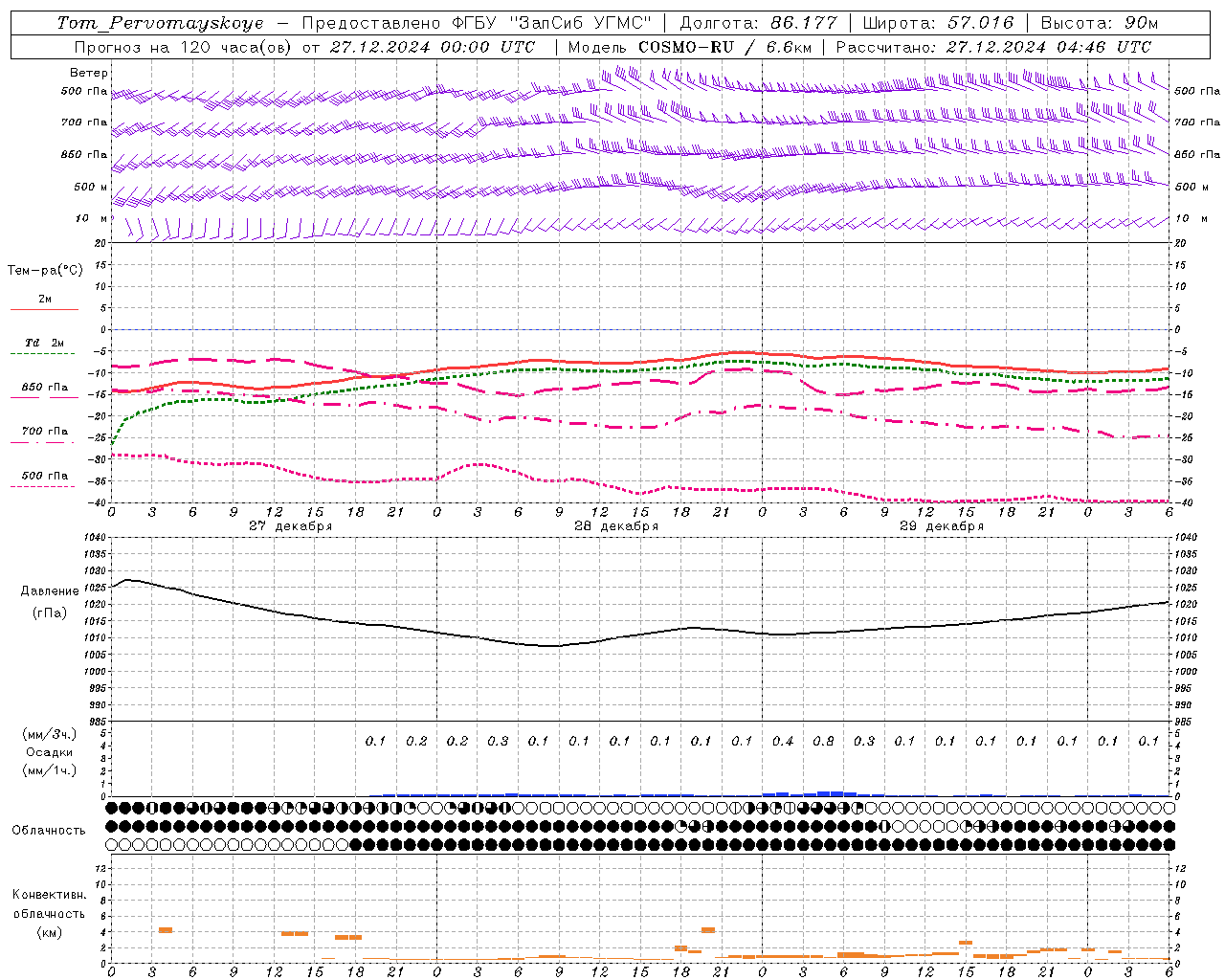Click the "Давление" pressure panel label
This screenshot has width=1225, height=980.
coord(50,590)
